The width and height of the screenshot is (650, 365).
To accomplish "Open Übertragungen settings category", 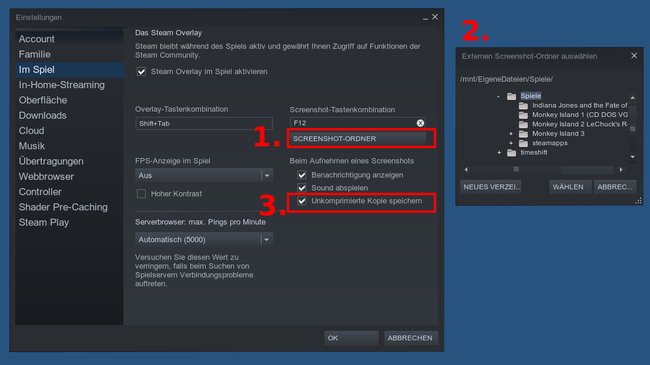I will (x=69, y=161).
